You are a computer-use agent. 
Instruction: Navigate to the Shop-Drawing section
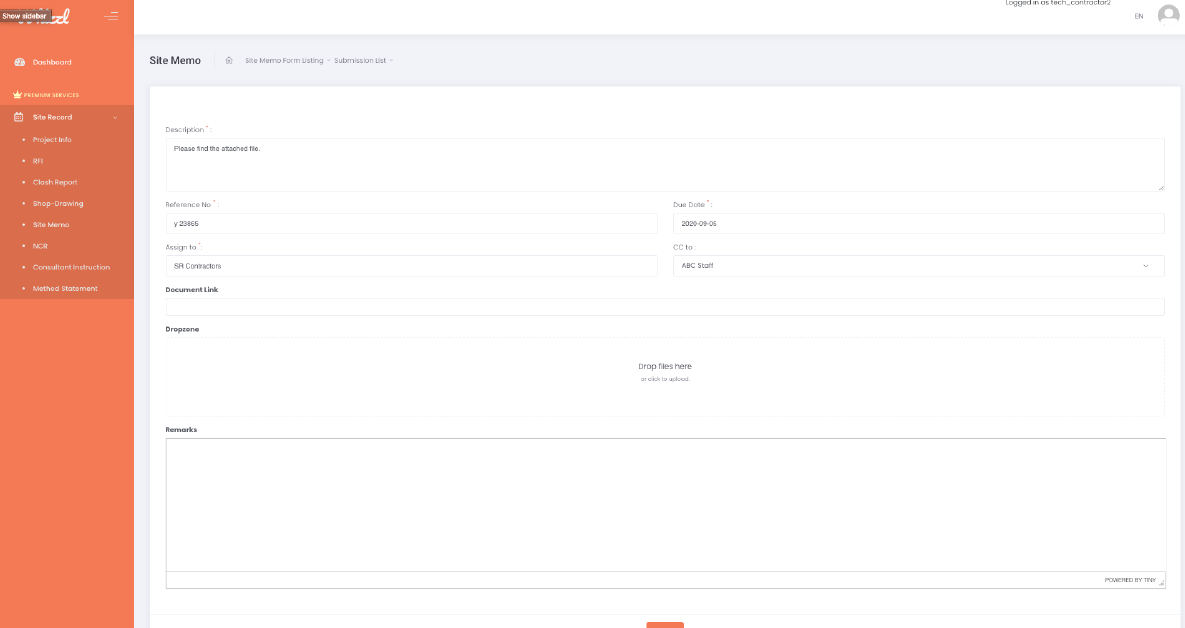coord(58,204)
